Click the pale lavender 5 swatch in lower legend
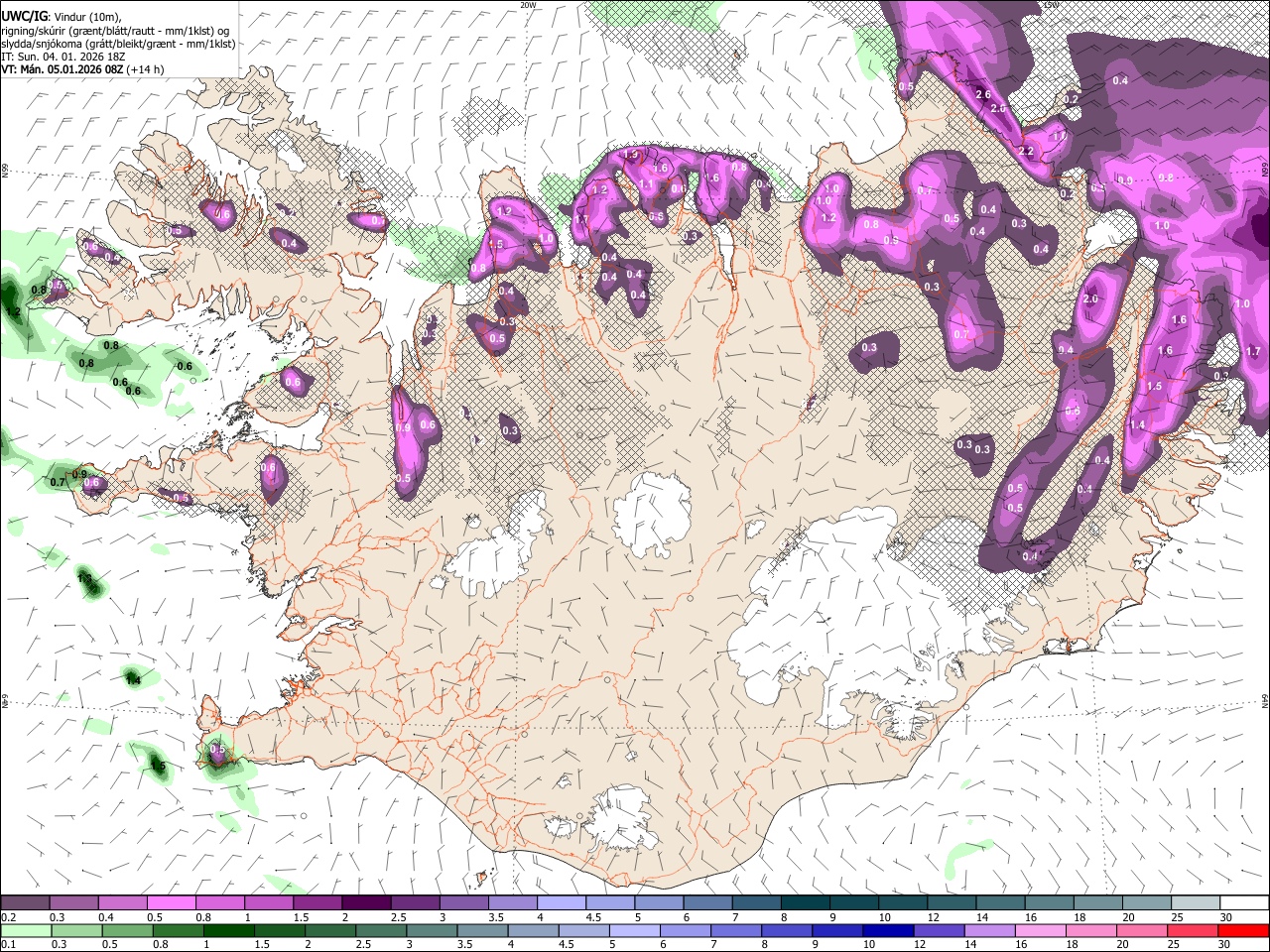Screen dimensions: 1270x952 coord(634,930)
